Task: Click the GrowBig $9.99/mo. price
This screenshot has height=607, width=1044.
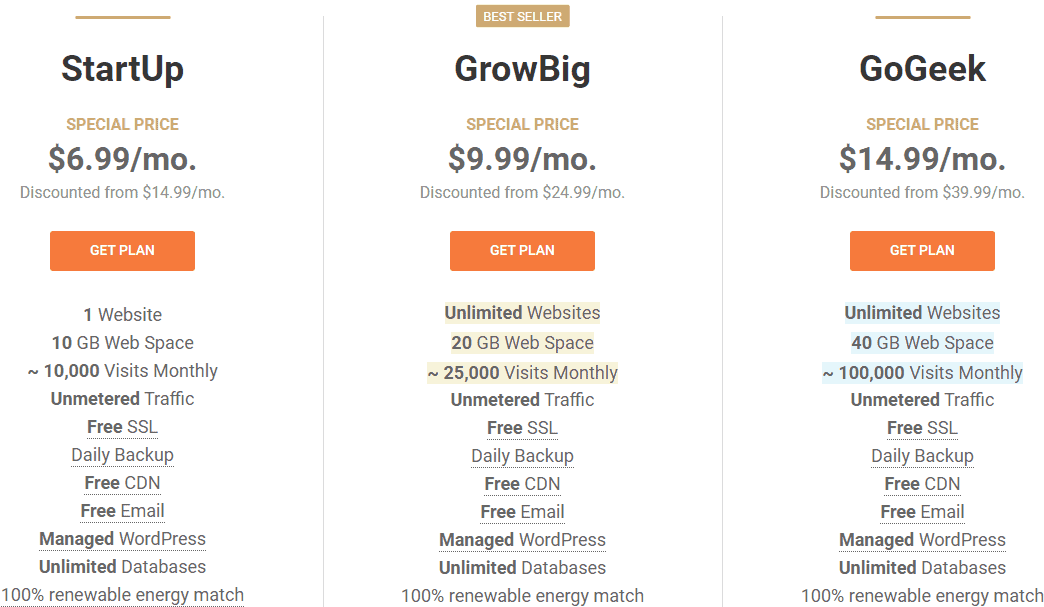Action: click(x=522, y=159)
